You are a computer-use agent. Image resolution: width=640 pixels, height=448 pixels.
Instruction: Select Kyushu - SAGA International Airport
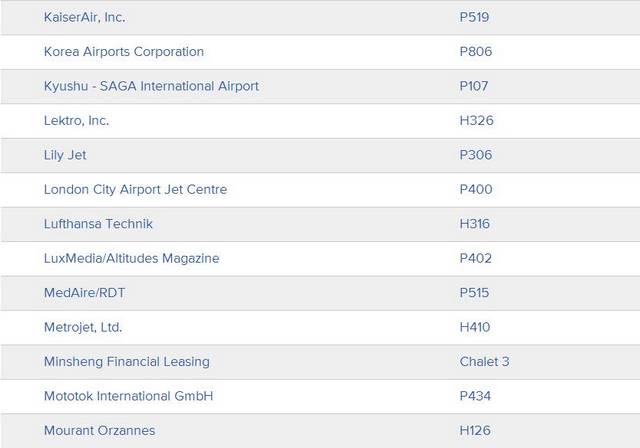pyautogui.click(x=151, y=86)
